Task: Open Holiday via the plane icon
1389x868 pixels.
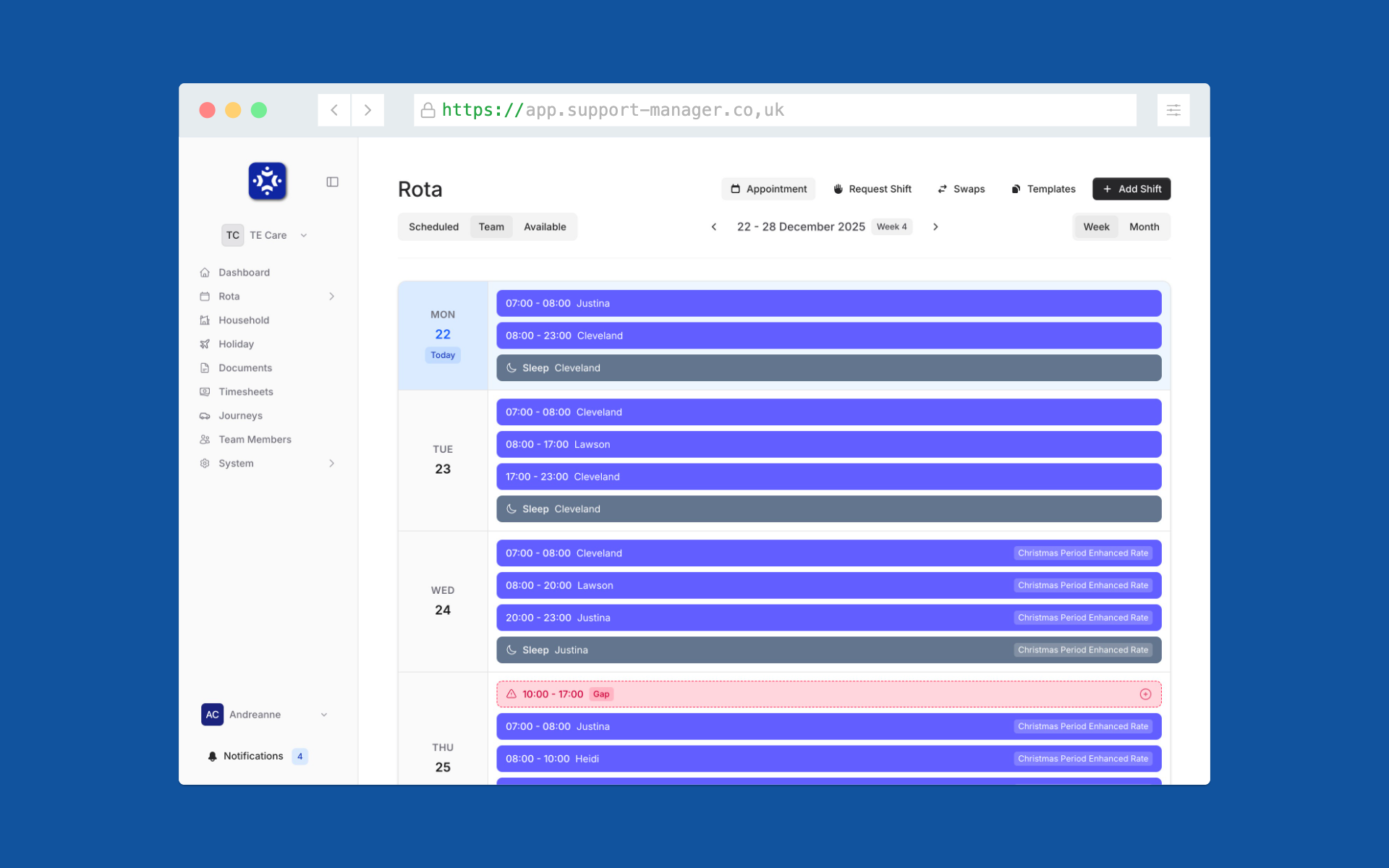Action: (205, 344)
